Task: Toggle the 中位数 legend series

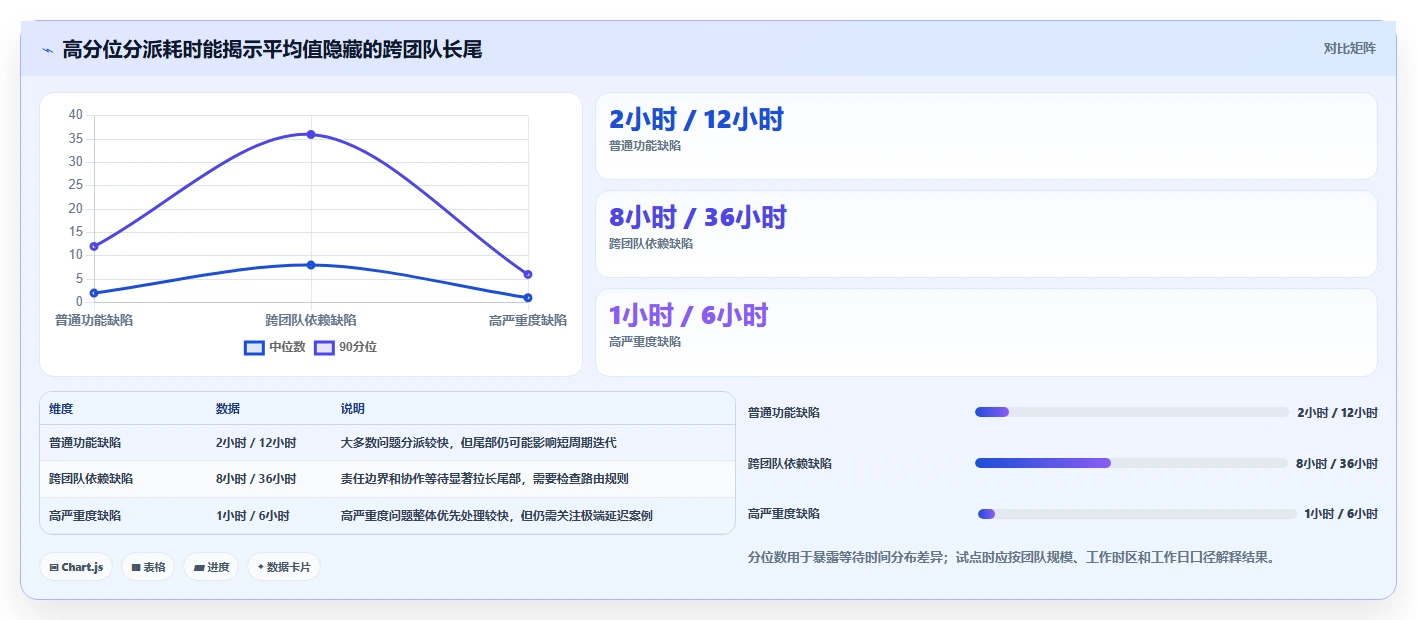Action: tap(275, 347)
